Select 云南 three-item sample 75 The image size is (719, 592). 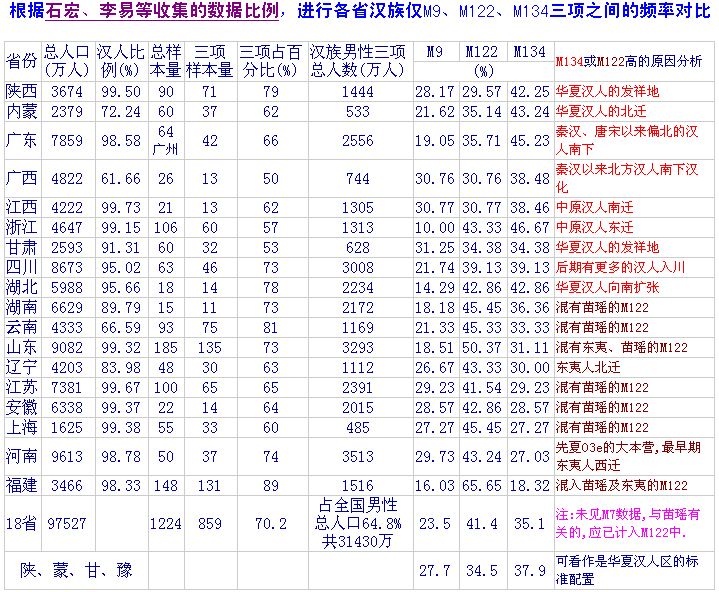(x=210, y=327)
